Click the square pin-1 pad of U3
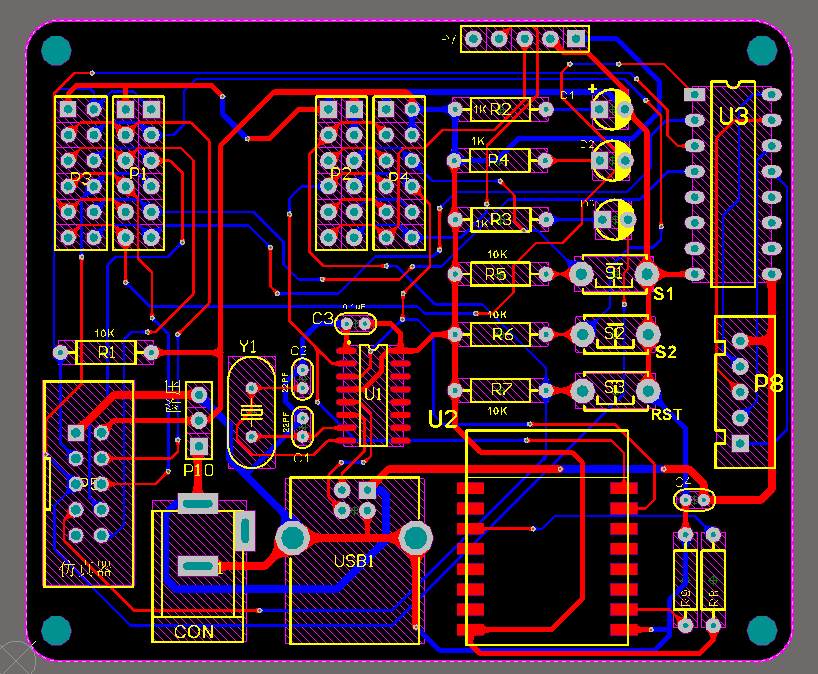 (694, 94)
